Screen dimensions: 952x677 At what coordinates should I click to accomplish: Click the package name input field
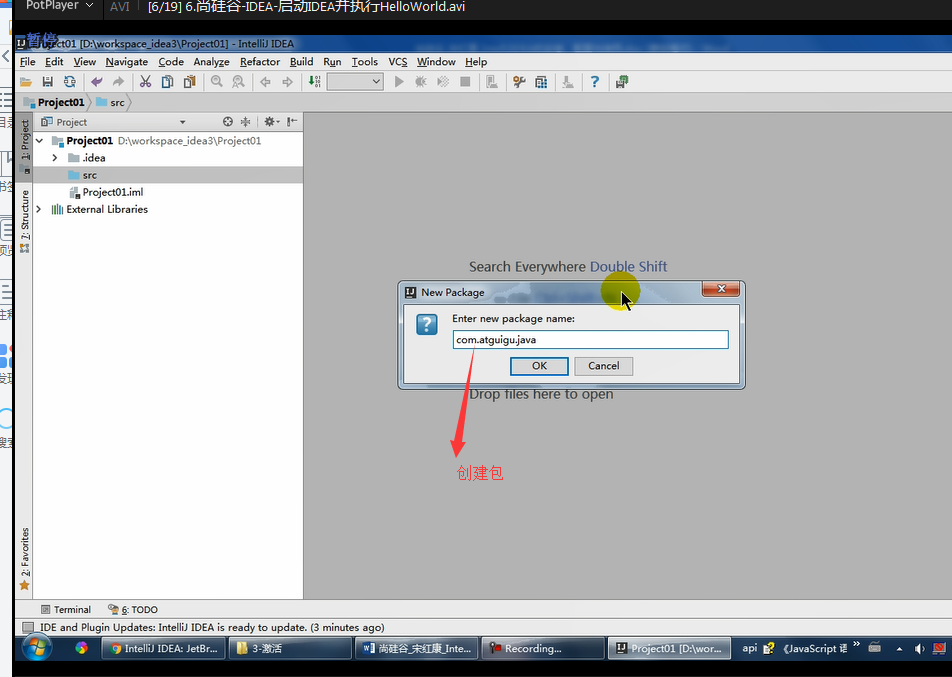point(590,339)
